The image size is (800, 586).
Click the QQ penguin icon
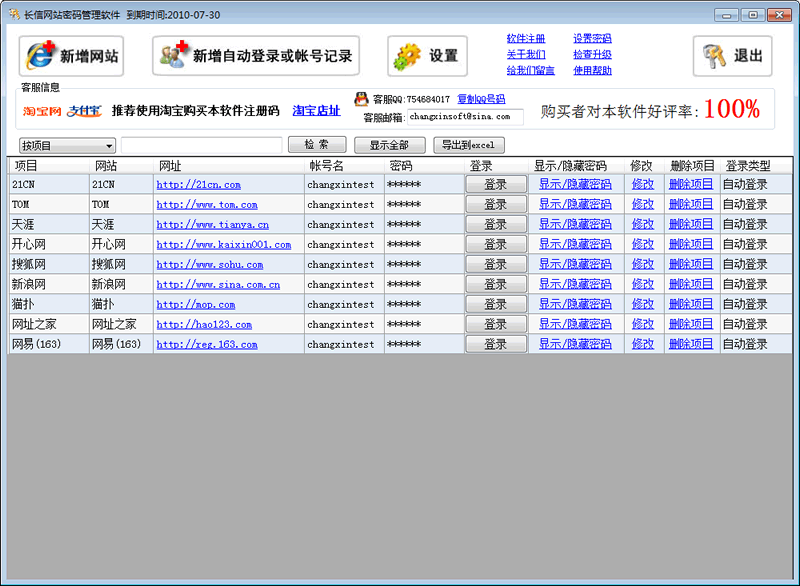pyautogui.click(x=361, y=99)
